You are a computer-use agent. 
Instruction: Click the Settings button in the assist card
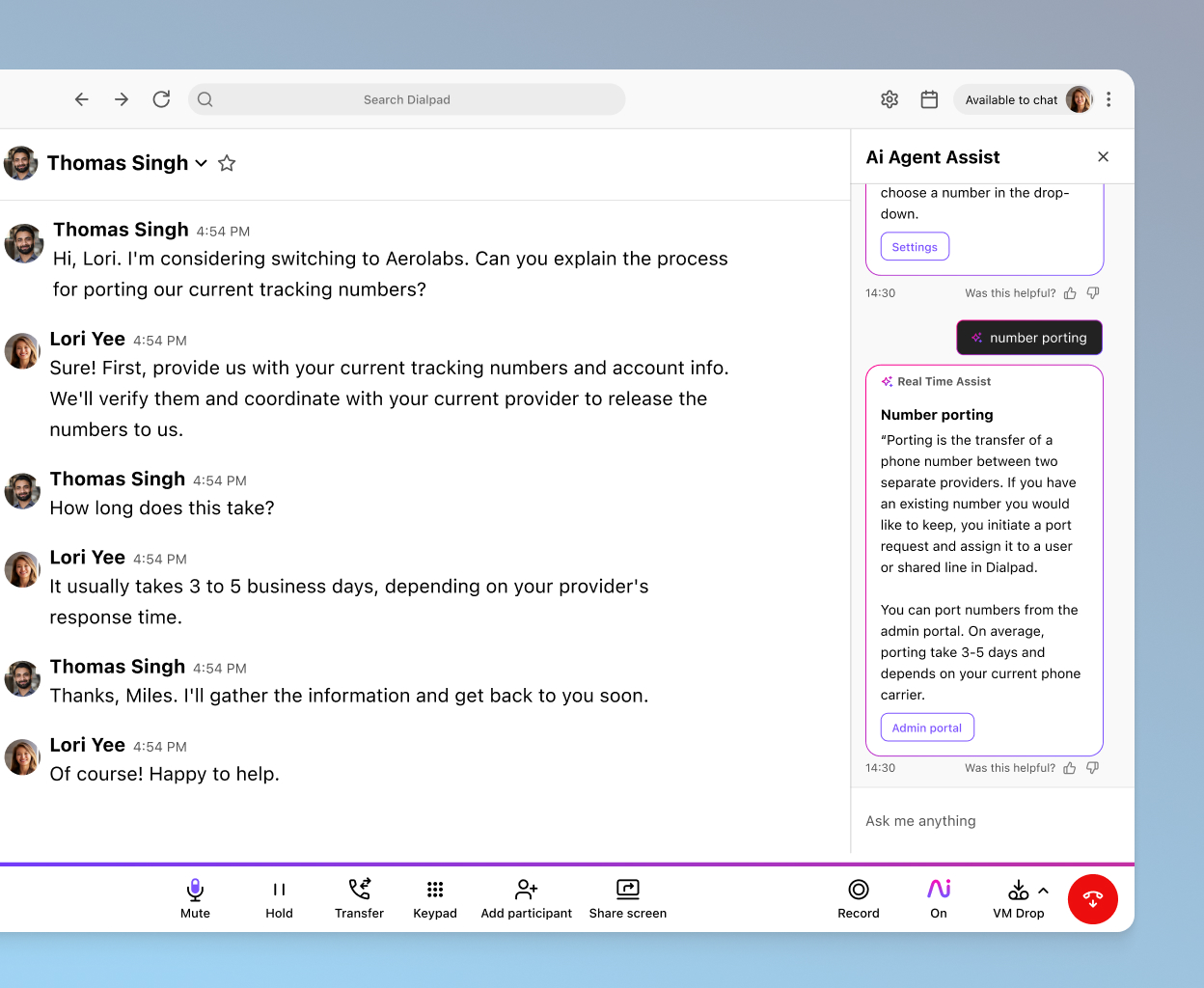pyautogui.click(x=914, y=246)
